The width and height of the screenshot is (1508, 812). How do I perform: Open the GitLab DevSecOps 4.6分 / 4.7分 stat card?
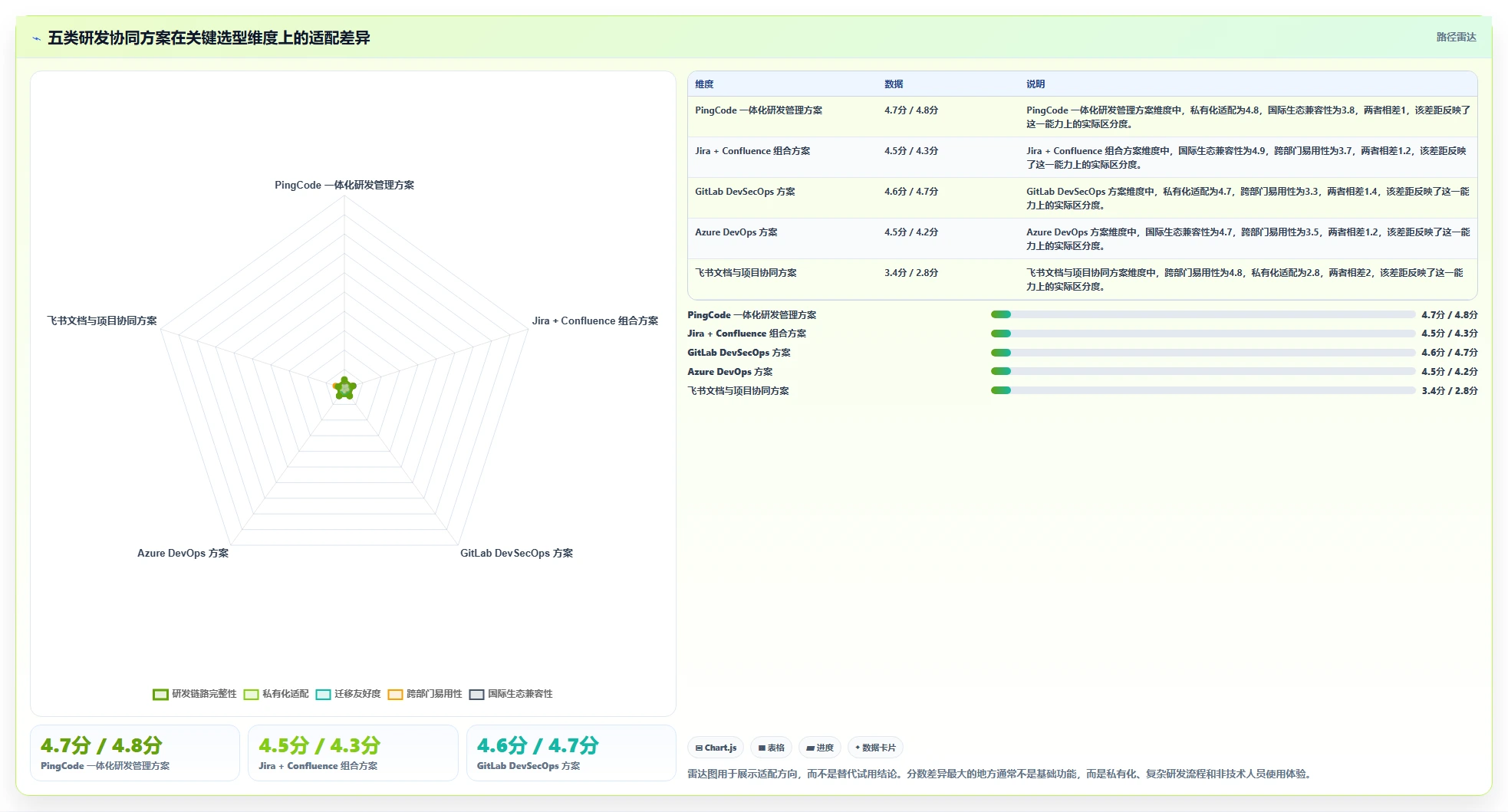pyautogui.click(x=571, y=753)
